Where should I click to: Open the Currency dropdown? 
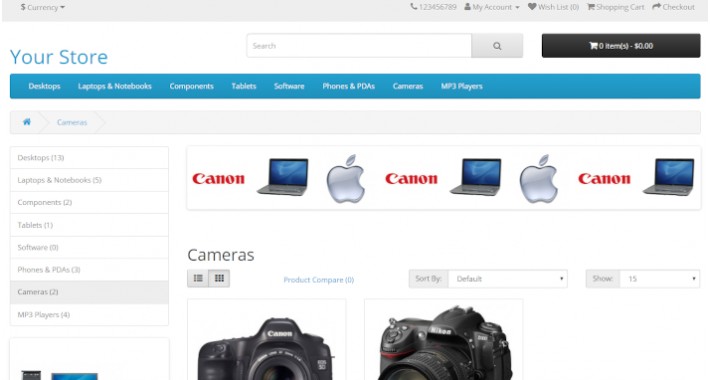tap(43, 7)
